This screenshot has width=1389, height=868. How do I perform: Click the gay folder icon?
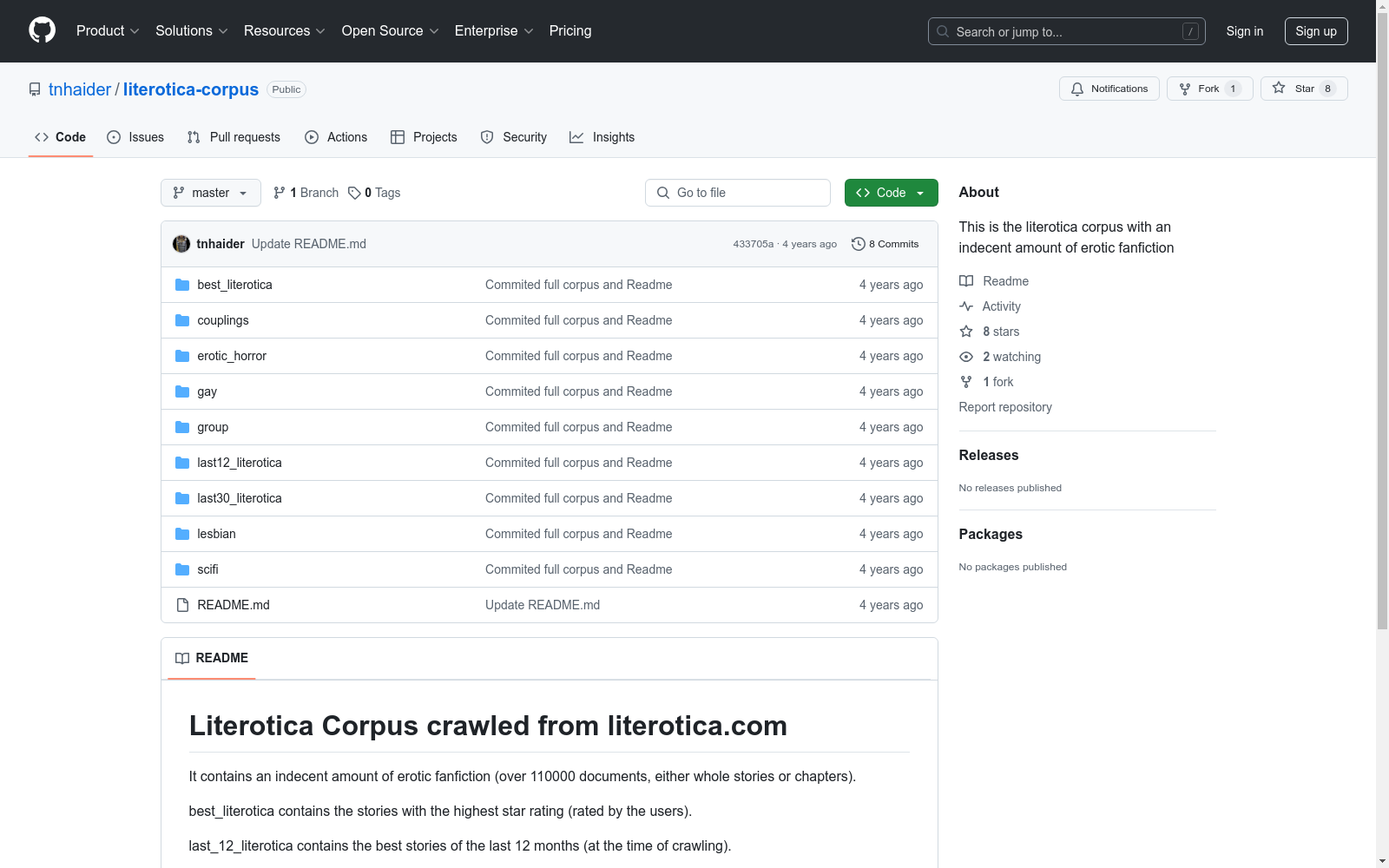tap(182, 391)
